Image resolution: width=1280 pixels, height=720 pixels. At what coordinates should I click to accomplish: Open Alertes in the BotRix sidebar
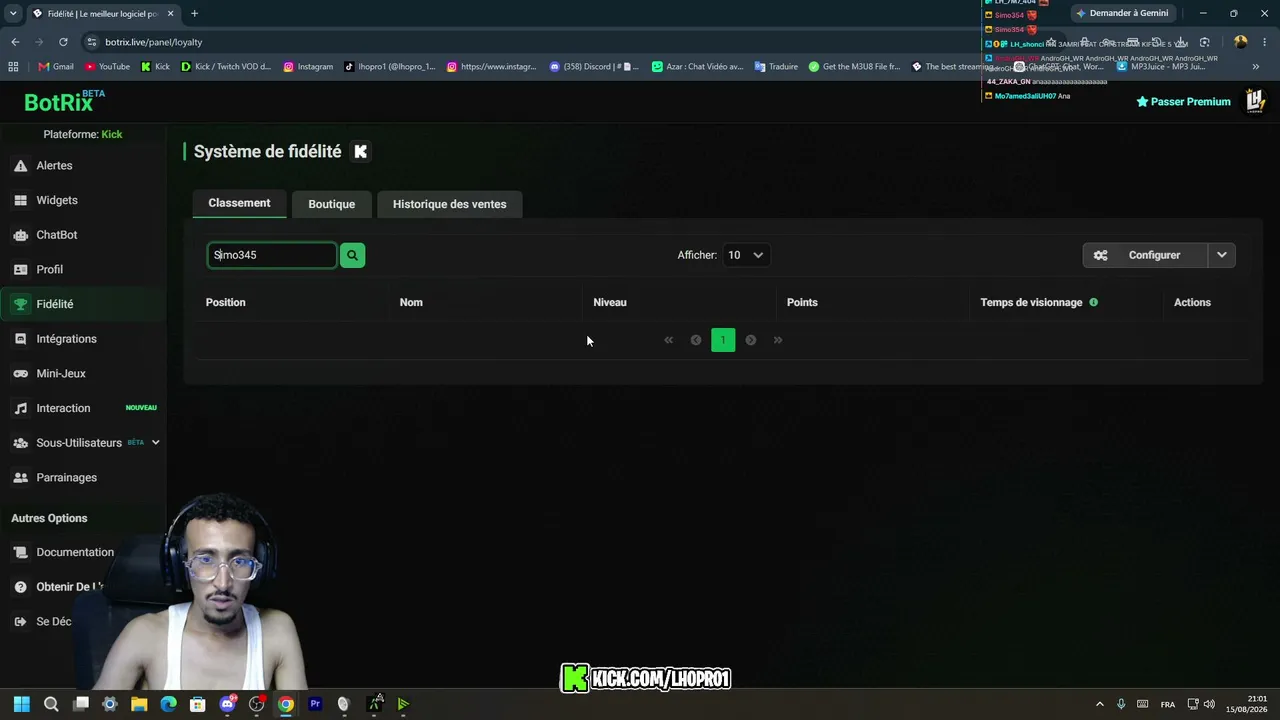[x=54, y=165]
